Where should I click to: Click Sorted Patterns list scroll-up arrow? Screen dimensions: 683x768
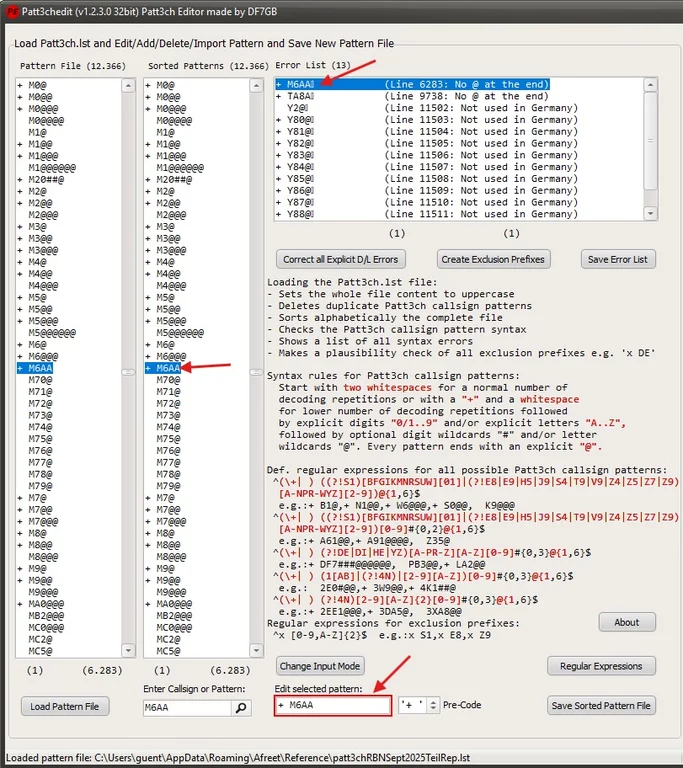(255, 86)
